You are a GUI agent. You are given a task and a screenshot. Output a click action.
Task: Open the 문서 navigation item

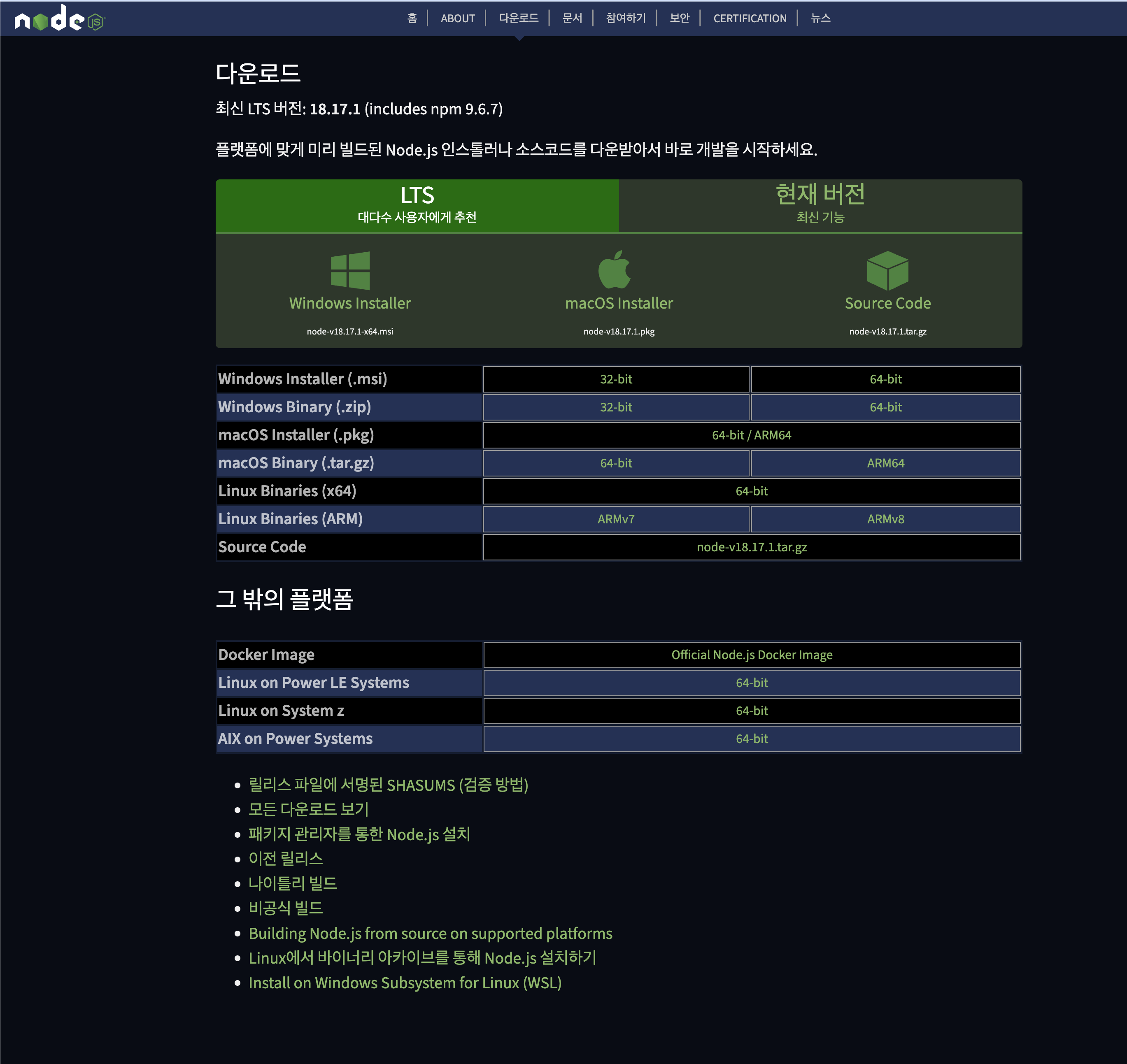pos(571,18)
